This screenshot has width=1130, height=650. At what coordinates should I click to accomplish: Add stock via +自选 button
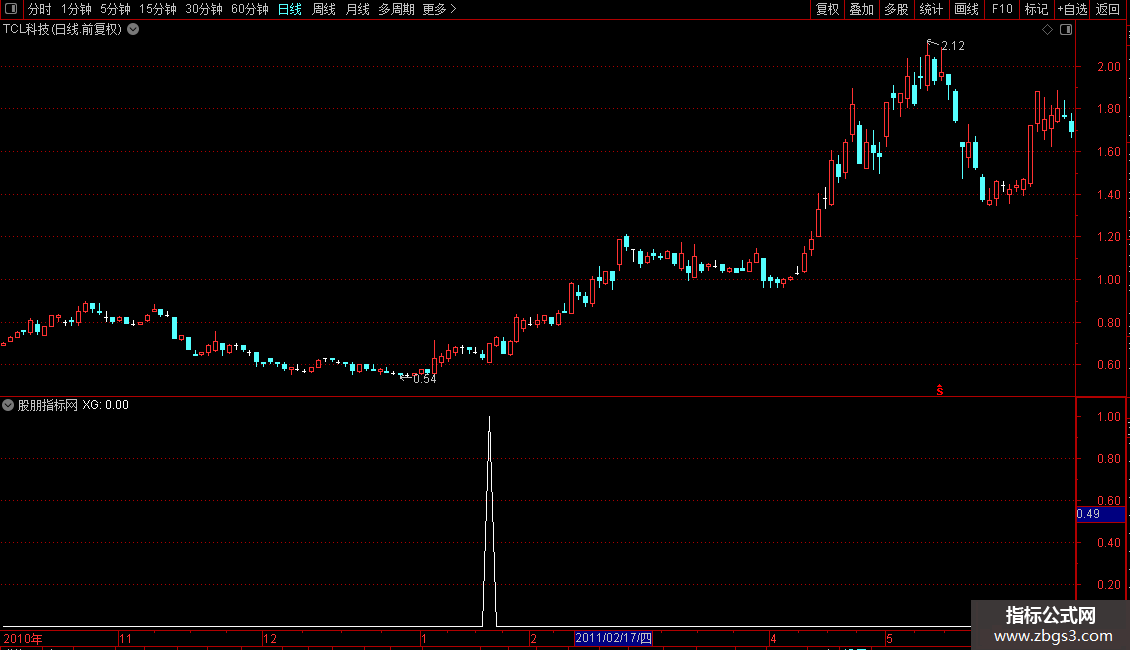tap(1072, 9)
